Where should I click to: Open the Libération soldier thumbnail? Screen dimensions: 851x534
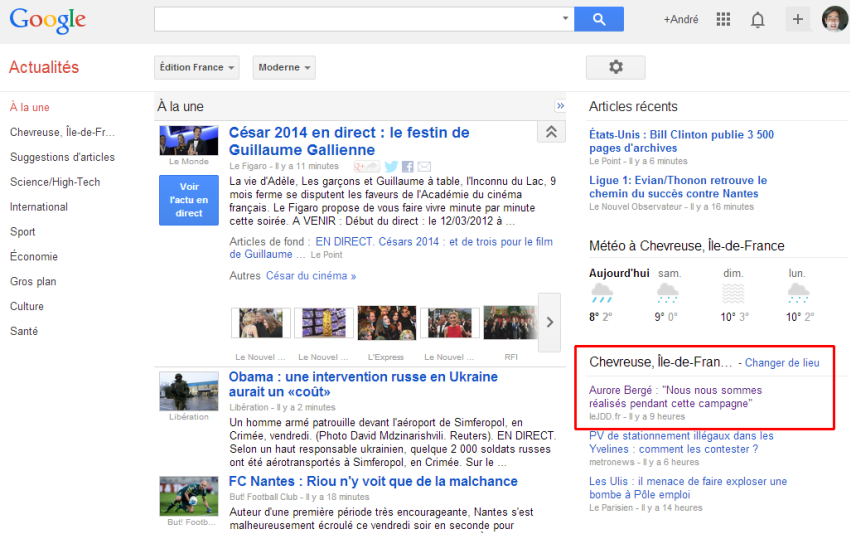(189, 391)
